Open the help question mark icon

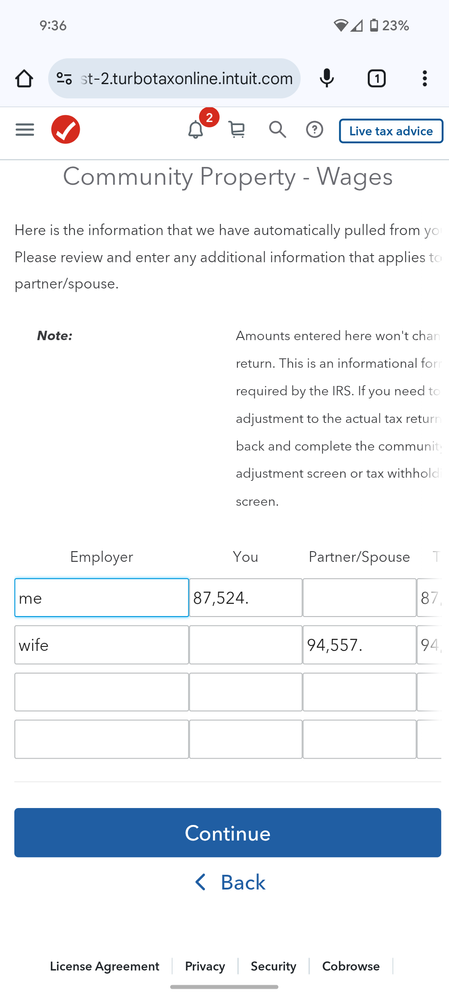click(x=315, y=130)
